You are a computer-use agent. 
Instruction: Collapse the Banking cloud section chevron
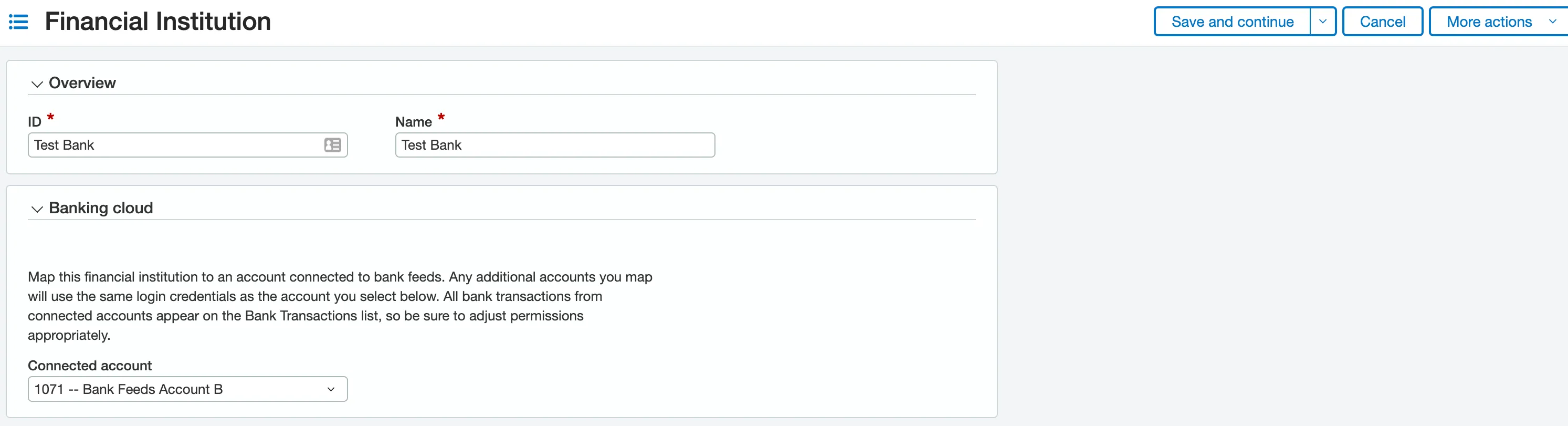pos(37,209)
